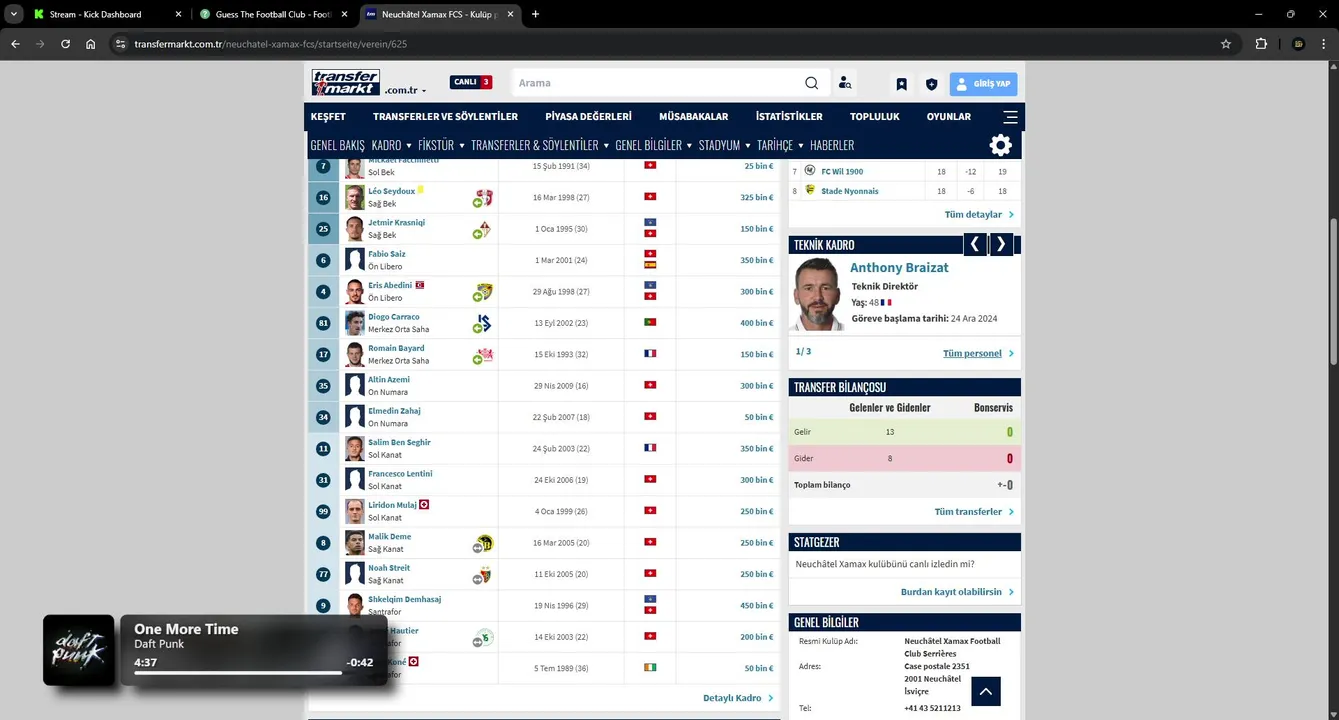Viewport: 1339px width, 720px height.
Task: Open İstatistikler menu
Action: [x=789, y=117]
